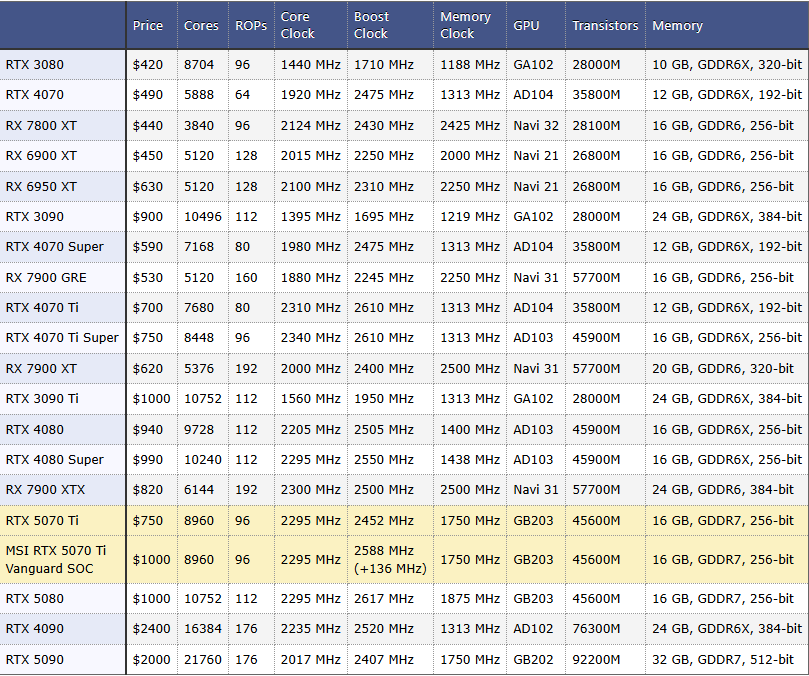Select the 'RTX 5080' row label

[35, 599]
